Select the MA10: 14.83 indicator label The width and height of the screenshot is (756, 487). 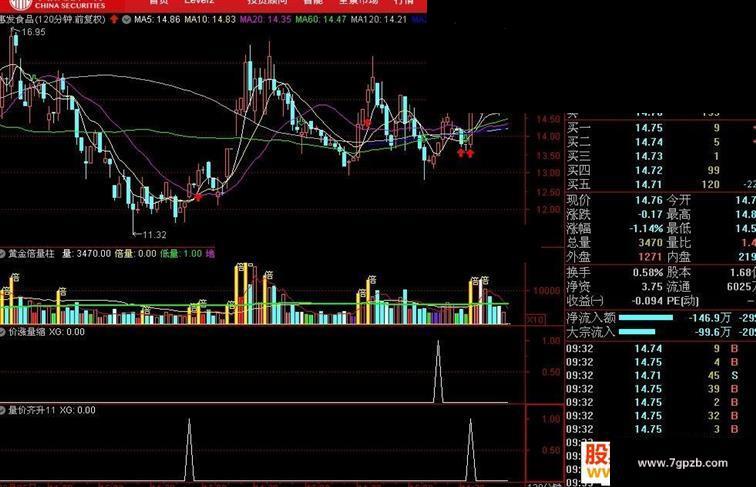pyautogui.click(x=210, y=20)
